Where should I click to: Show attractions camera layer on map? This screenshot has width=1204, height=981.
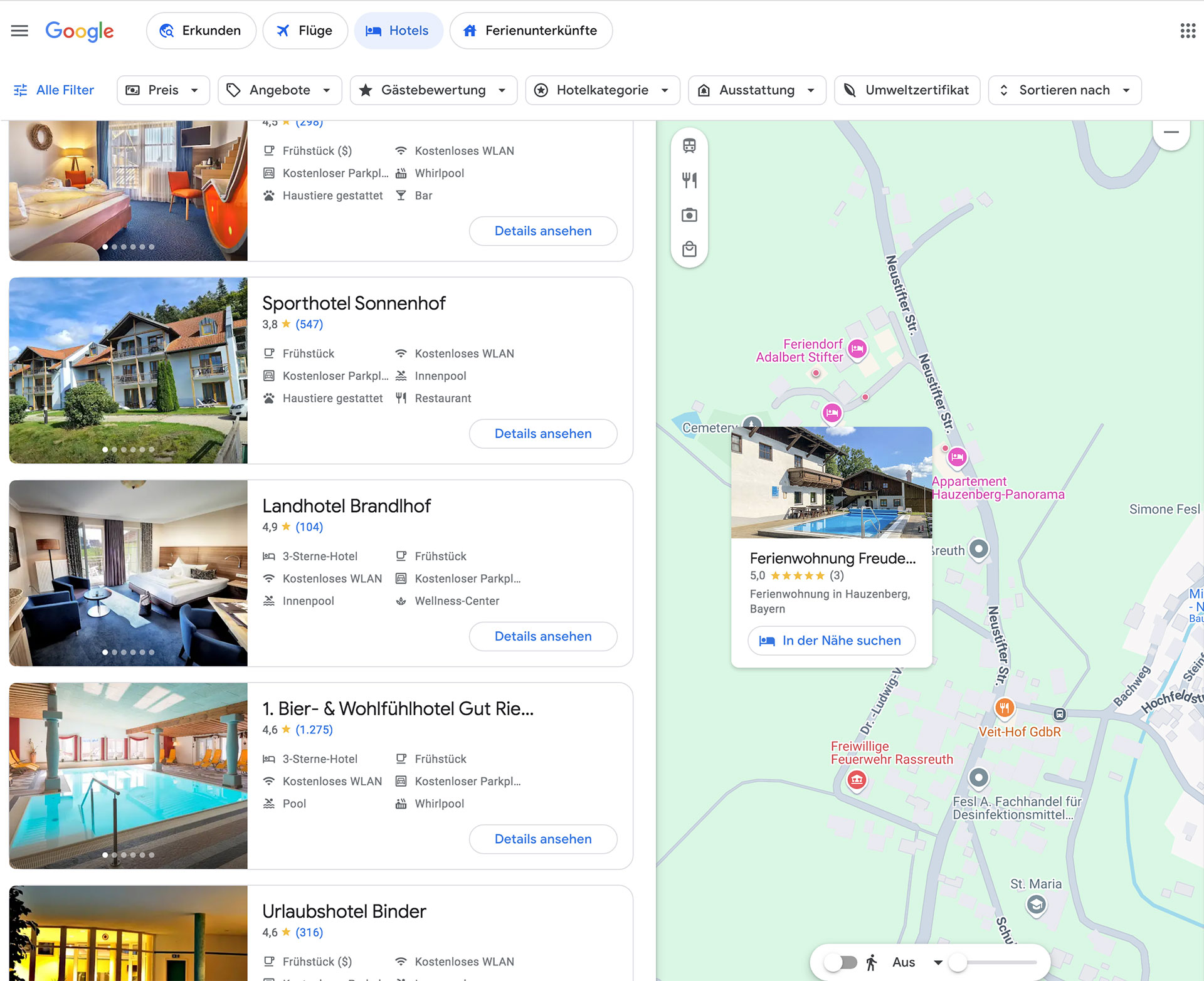689,215
